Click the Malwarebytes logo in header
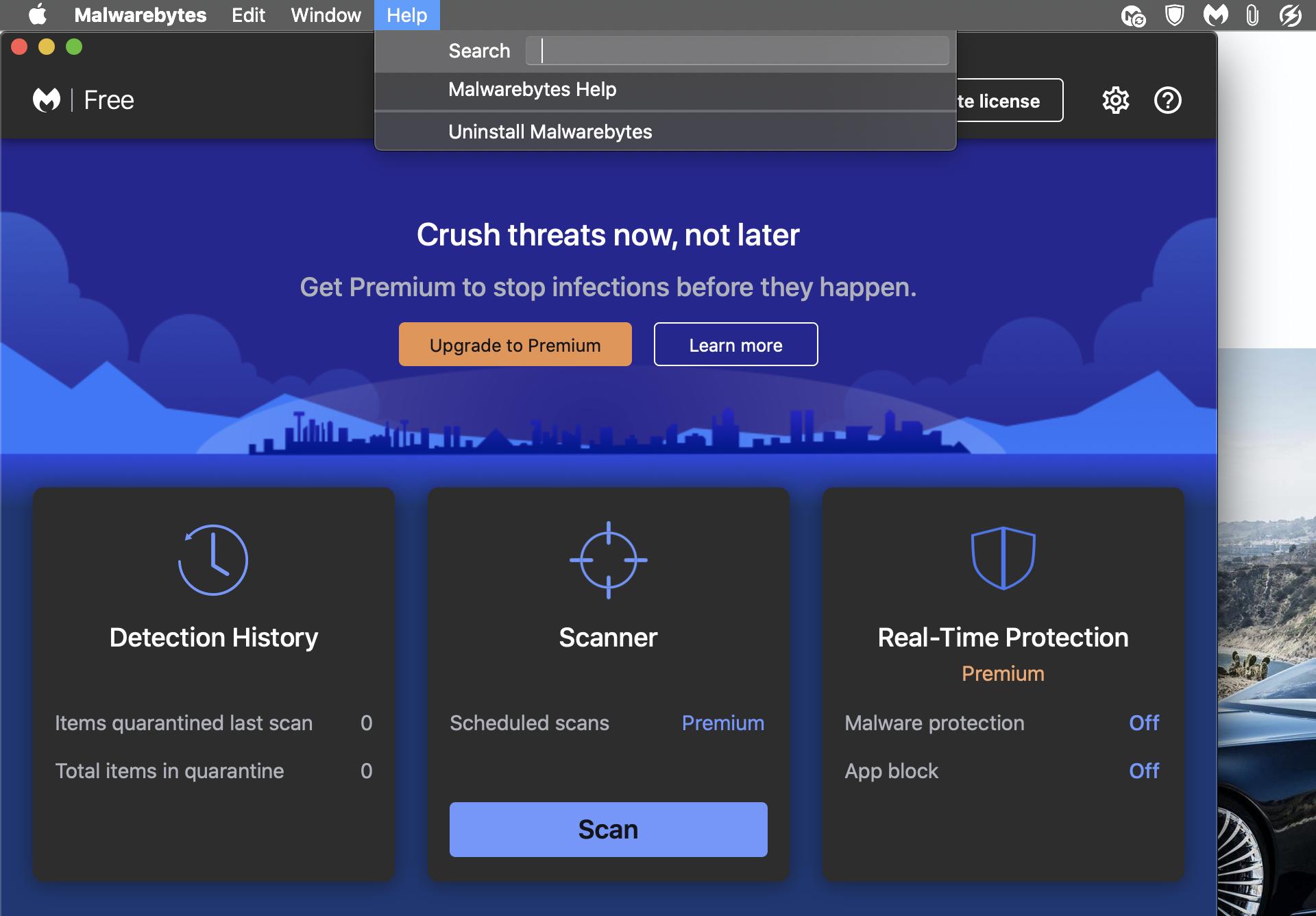The image size is (1316, 916). [x=47, y=100]
